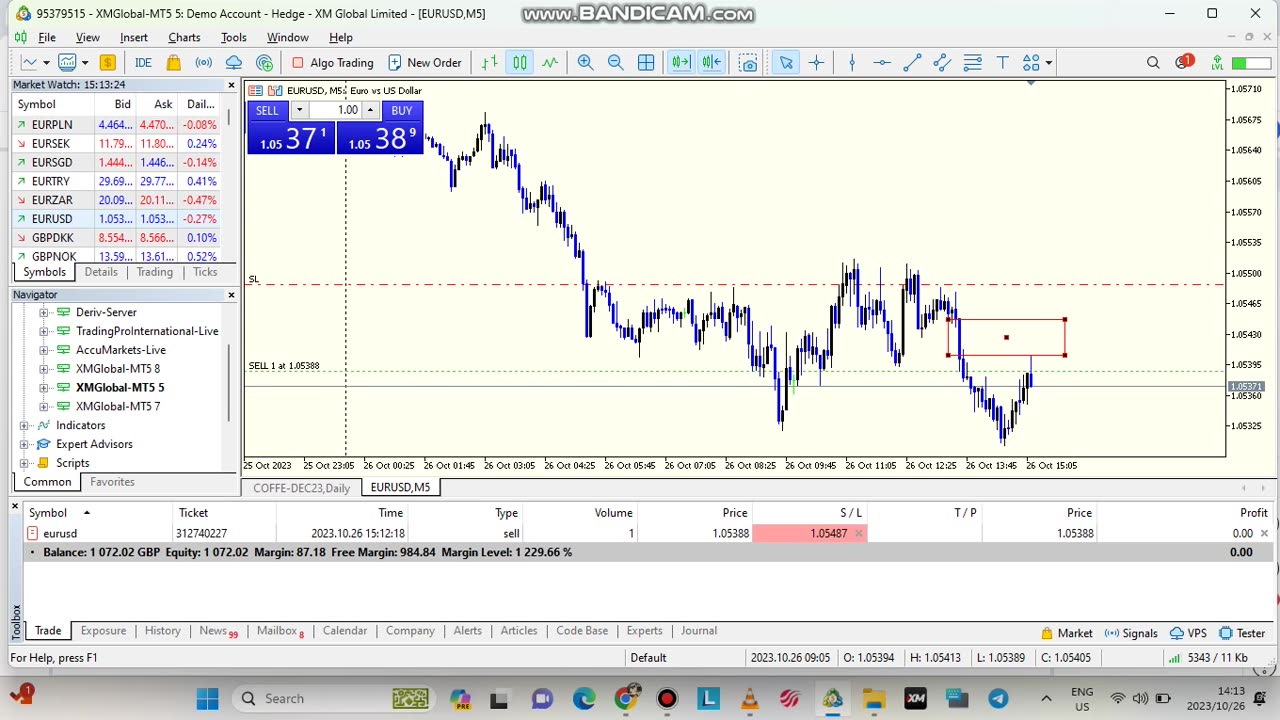The width and height of the screenshot is (1280, 720).
Task: Open the Journal tab in Toolbox
Action: coord(699,631)
